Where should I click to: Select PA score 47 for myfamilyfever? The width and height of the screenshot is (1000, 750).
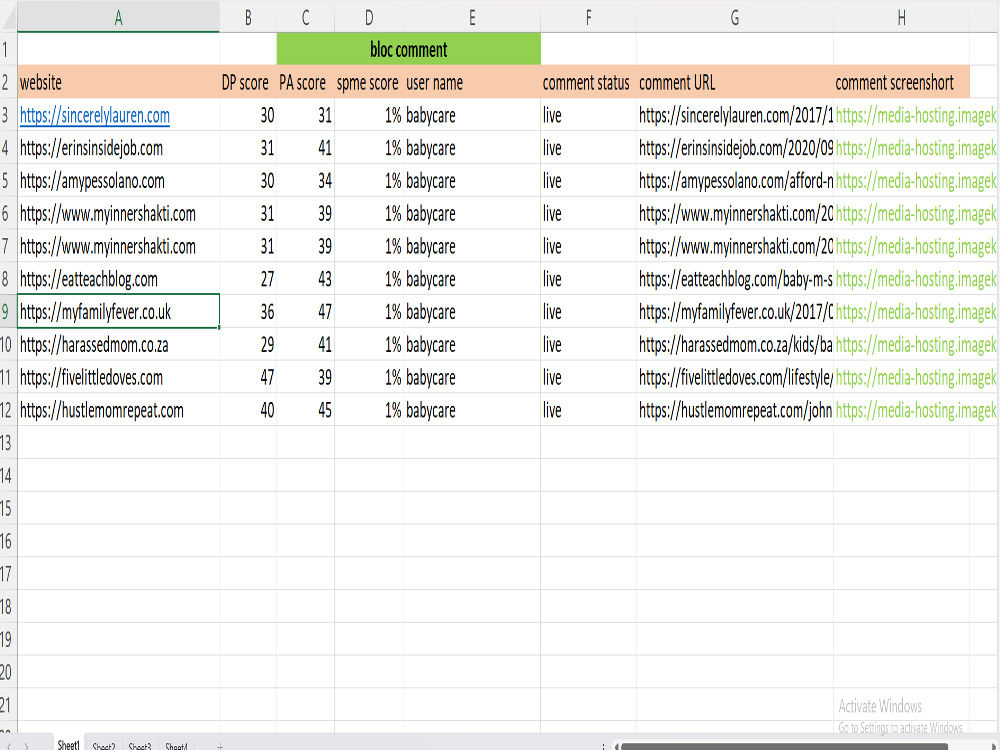[305, 312]
